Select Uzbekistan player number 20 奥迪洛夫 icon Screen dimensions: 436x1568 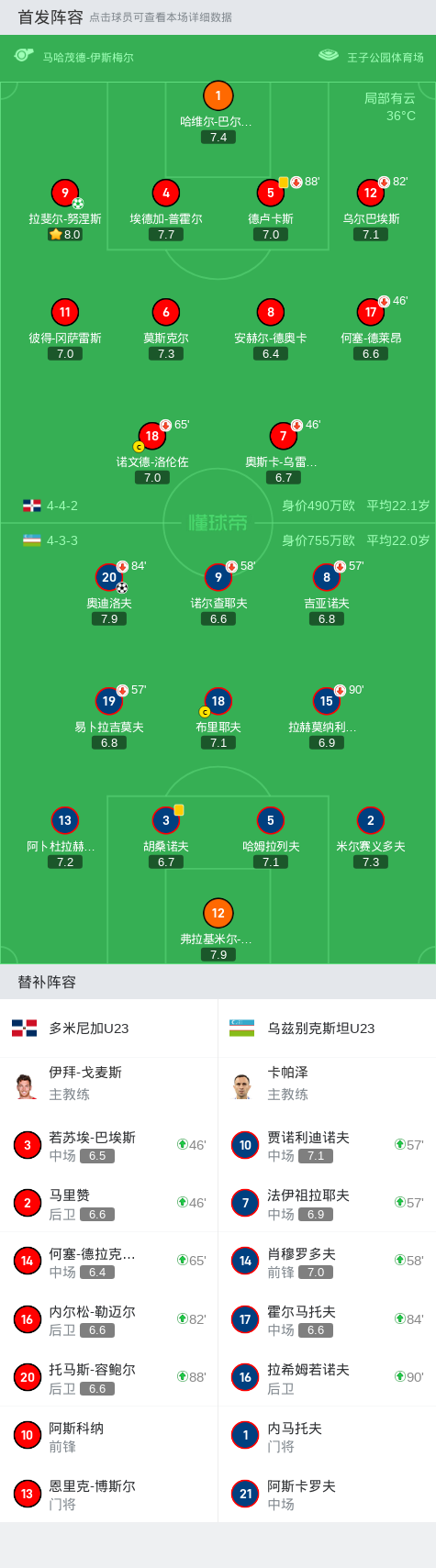(109, 577)
